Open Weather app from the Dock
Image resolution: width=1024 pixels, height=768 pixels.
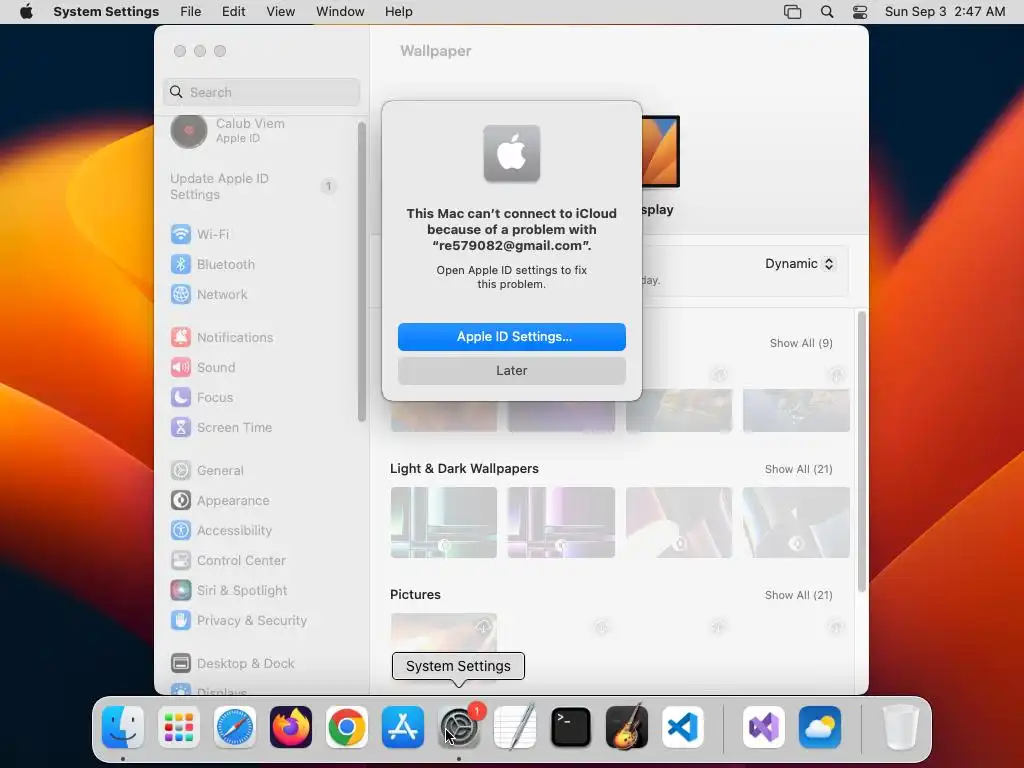[820, 727]
